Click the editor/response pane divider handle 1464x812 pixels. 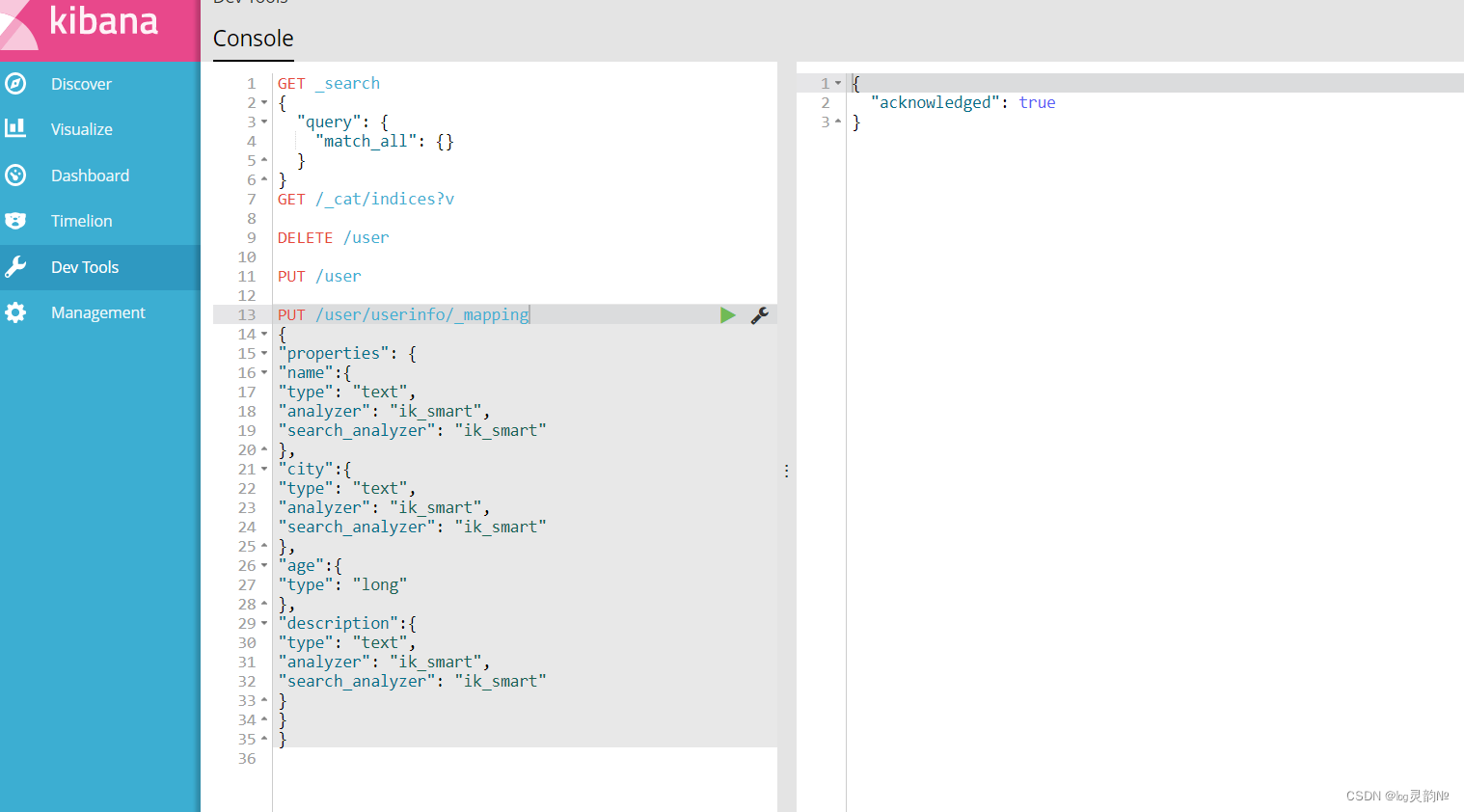click(787, 471)
